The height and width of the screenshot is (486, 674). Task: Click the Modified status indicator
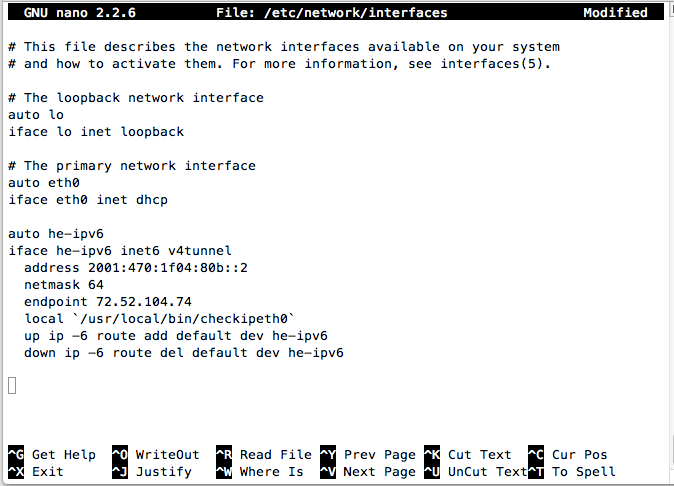pyautogui.click(x=615, y=13)
